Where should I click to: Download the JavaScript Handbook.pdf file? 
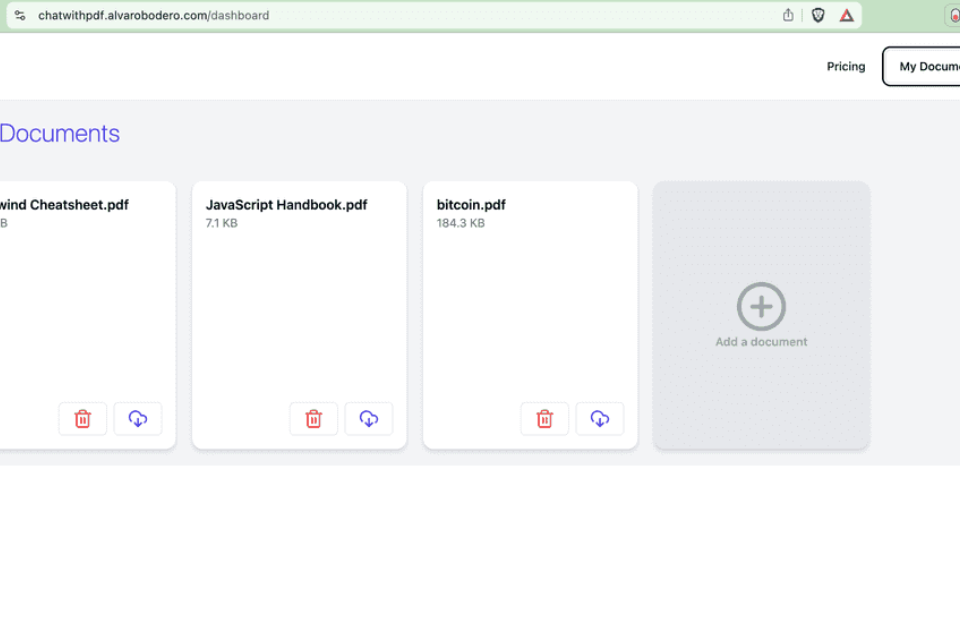[x=369, y=419]
